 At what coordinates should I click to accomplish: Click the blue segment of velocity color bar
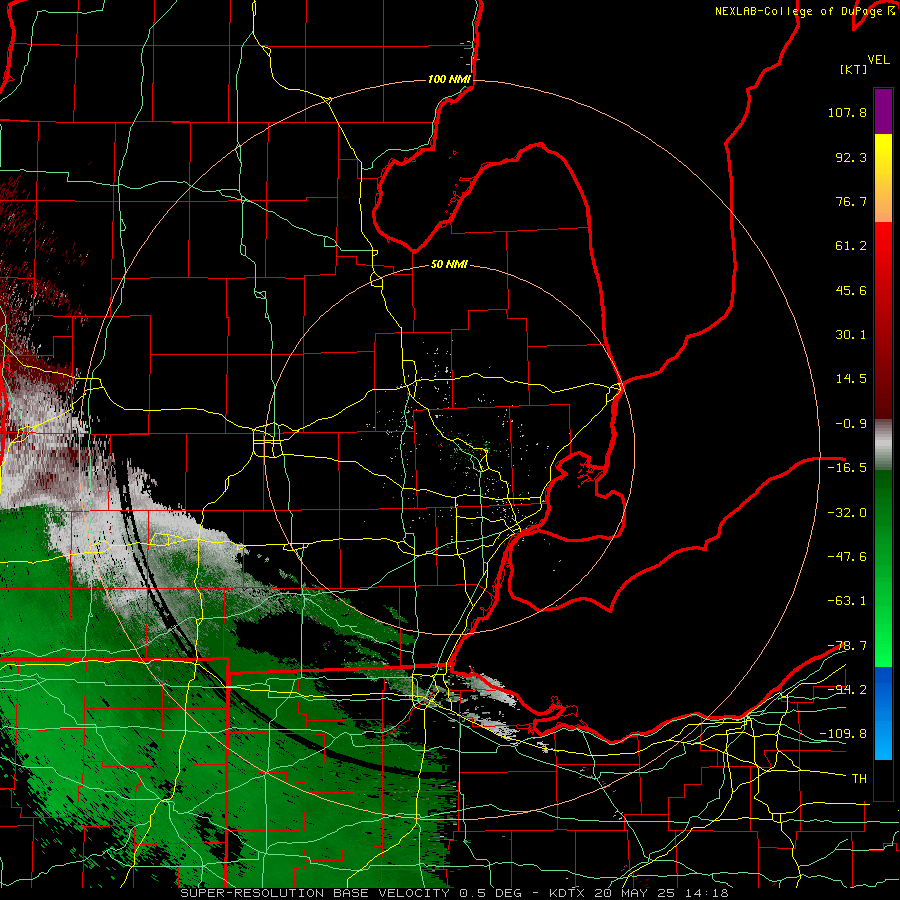coord(883,713)
